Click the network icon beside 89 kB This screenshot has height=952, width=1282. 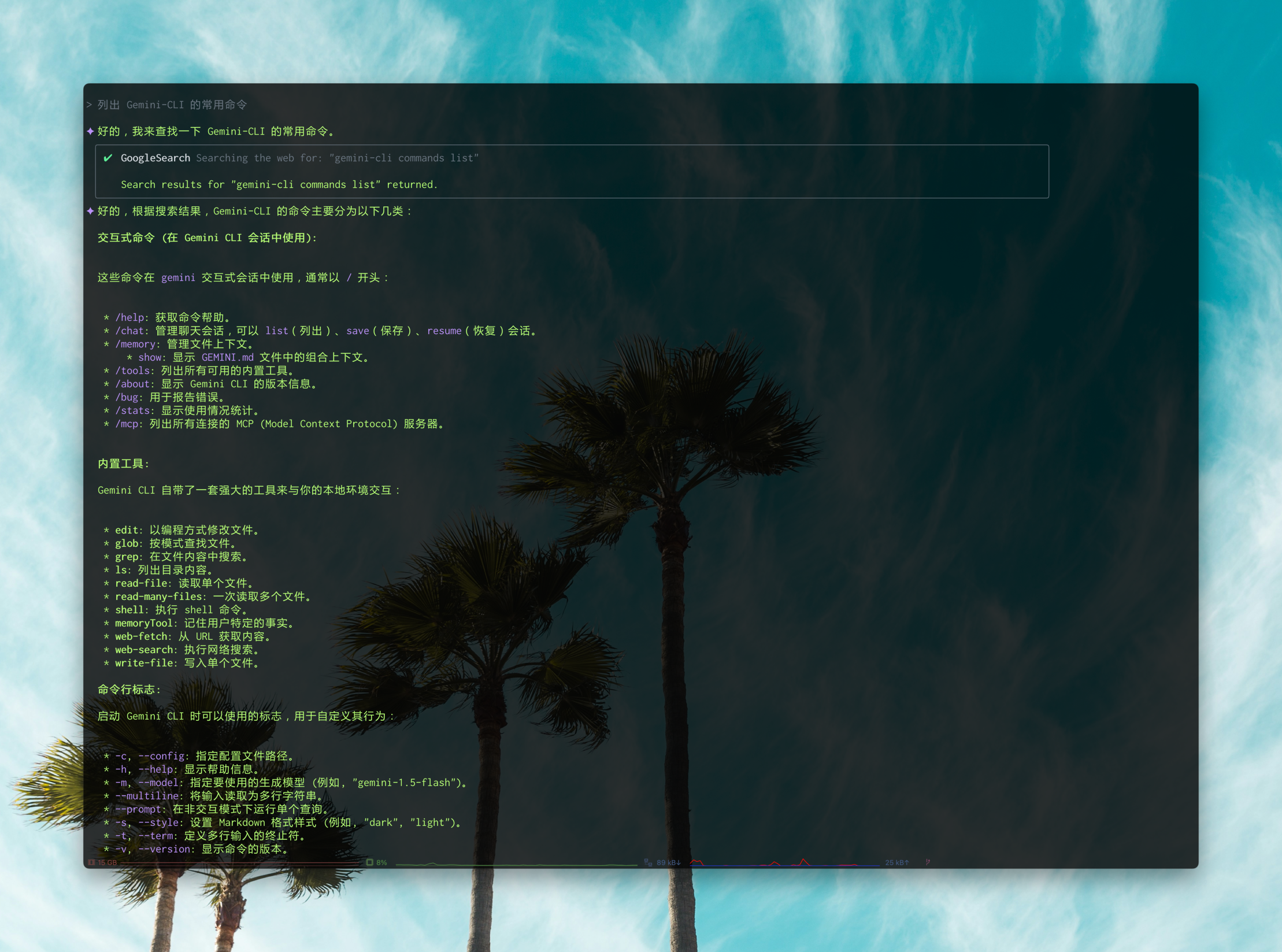[648, 862]
